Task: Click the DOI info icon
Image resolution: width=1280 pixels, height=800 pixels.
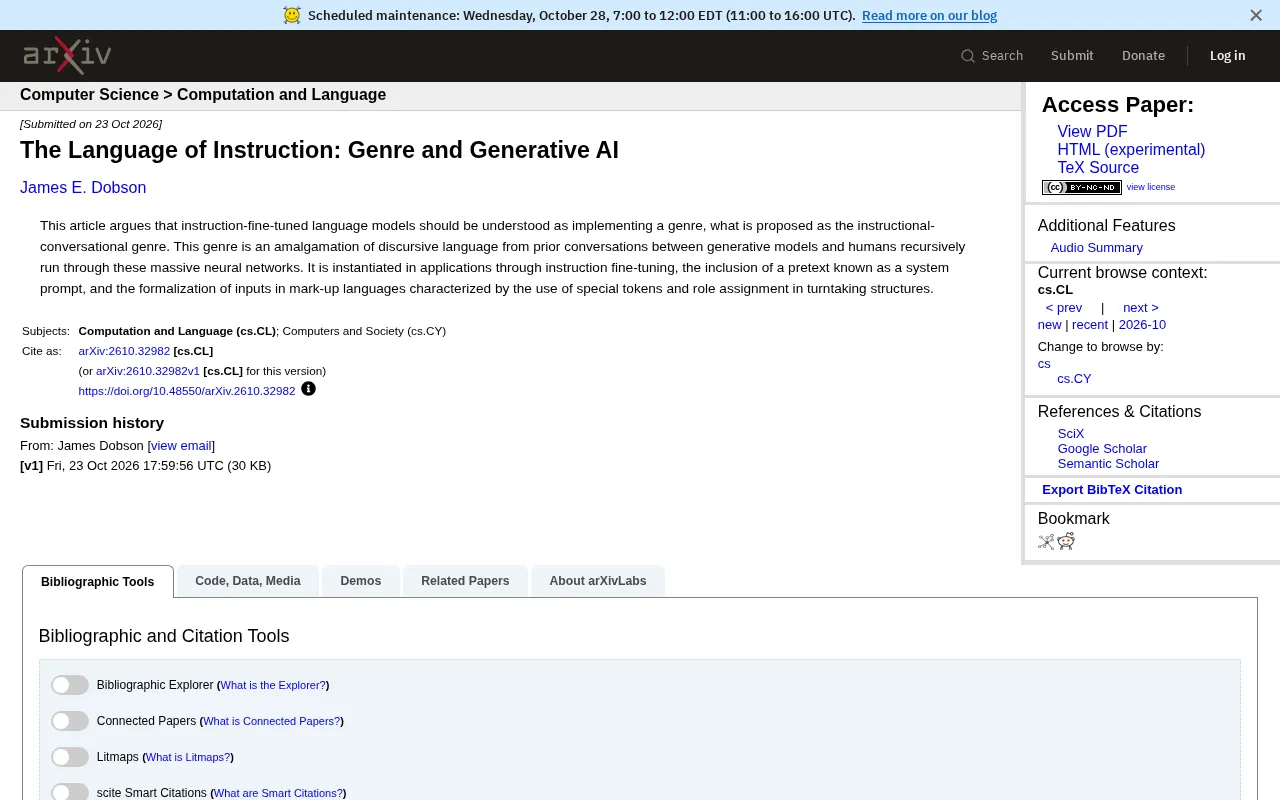Action: pos(308,389)
